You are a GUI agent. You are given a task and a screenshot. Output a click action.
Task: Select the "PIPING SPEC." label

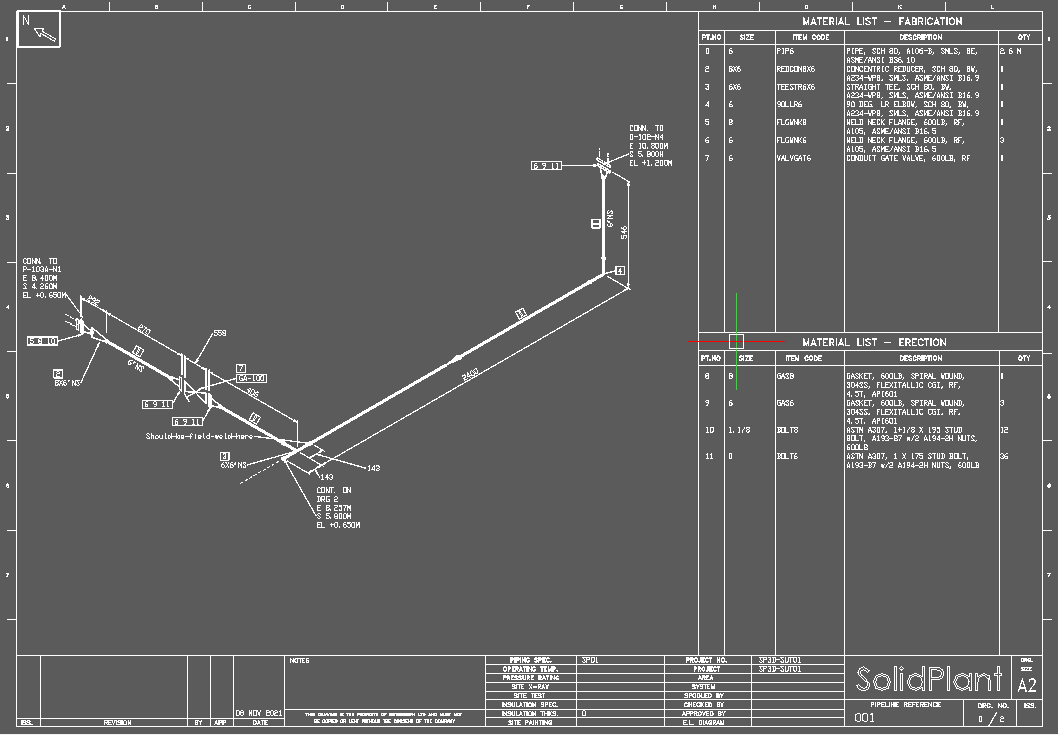tap(530, 660)
